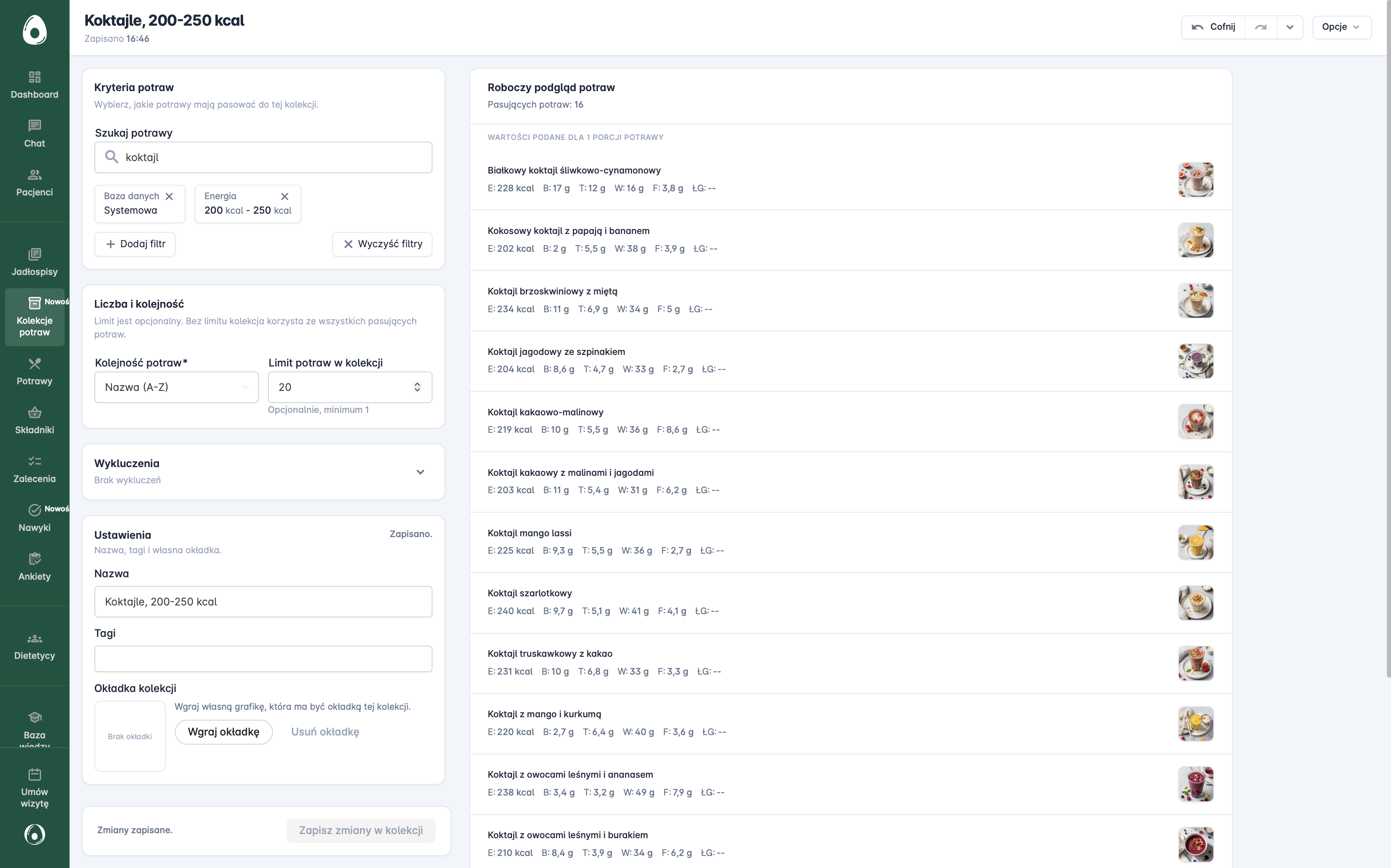Image resolution: width=1391 pixels, height=868 pixels.
Task: Open Koktajl truskawkowy z kakao thumbnail
Action: [x=1196, y=663]
